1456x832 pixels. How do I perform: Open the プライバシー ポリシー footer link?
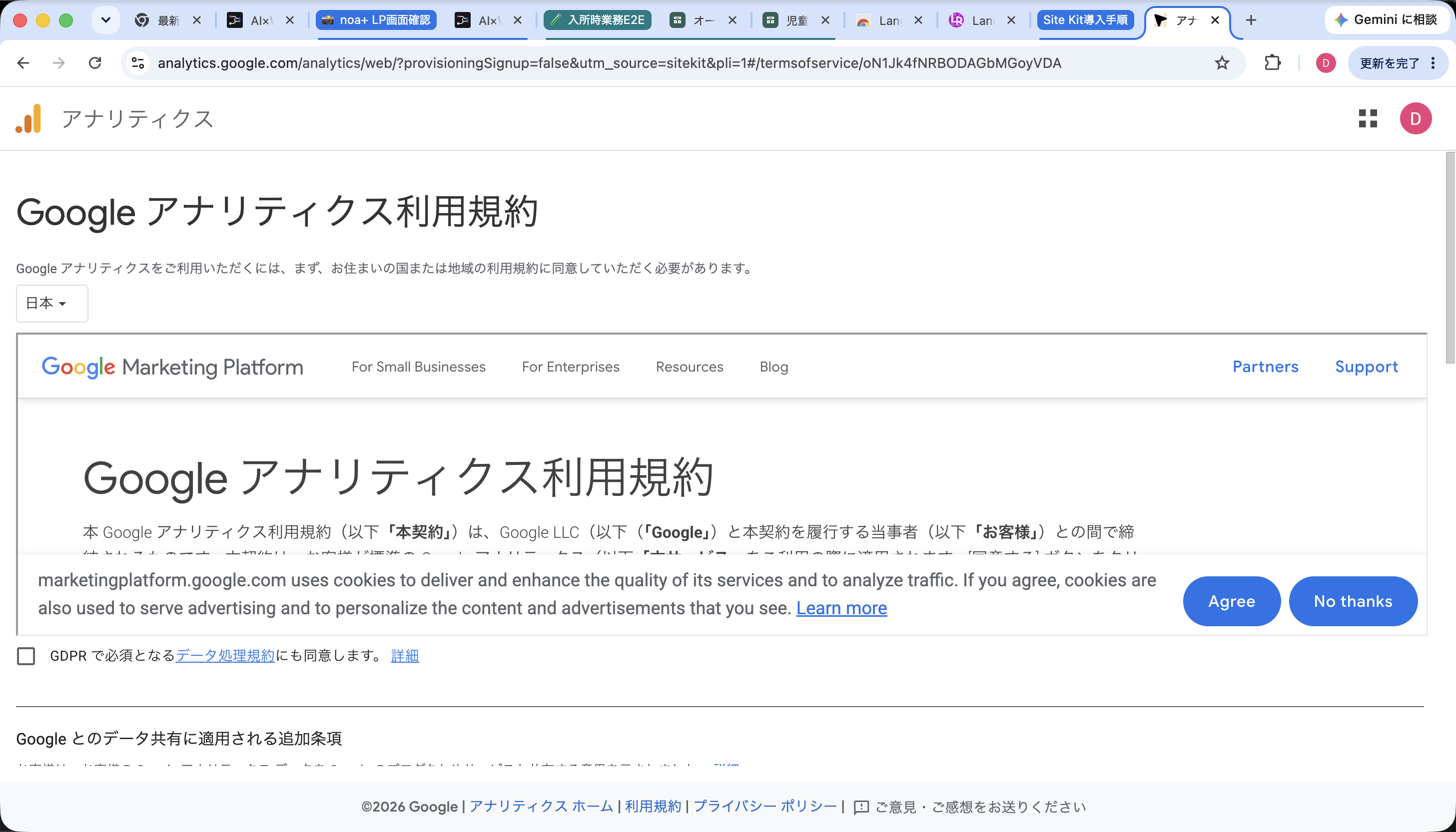[765, 807]
